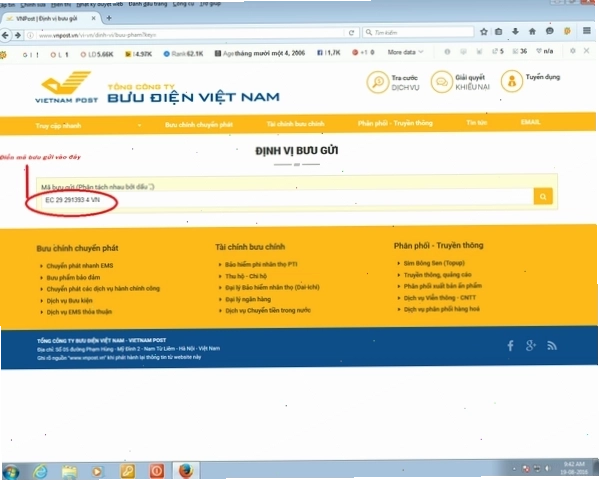Open Chuyển phát các dịch vụ hành chính công

(x=103, y=289)
